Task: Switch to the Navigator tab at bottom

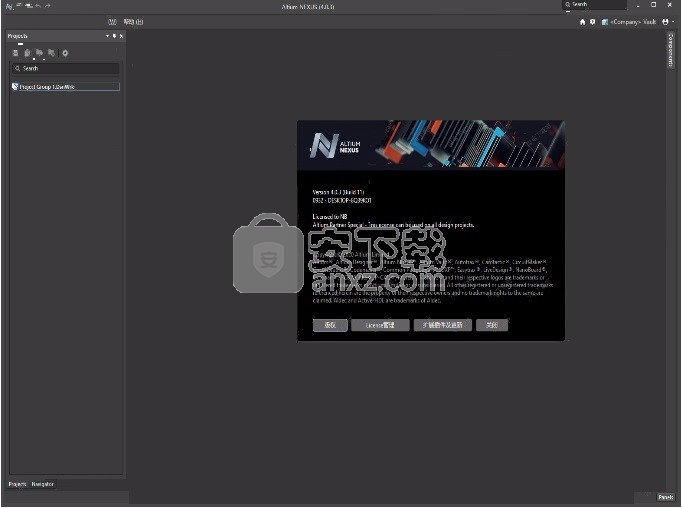Action: click(x=43, y=484)
